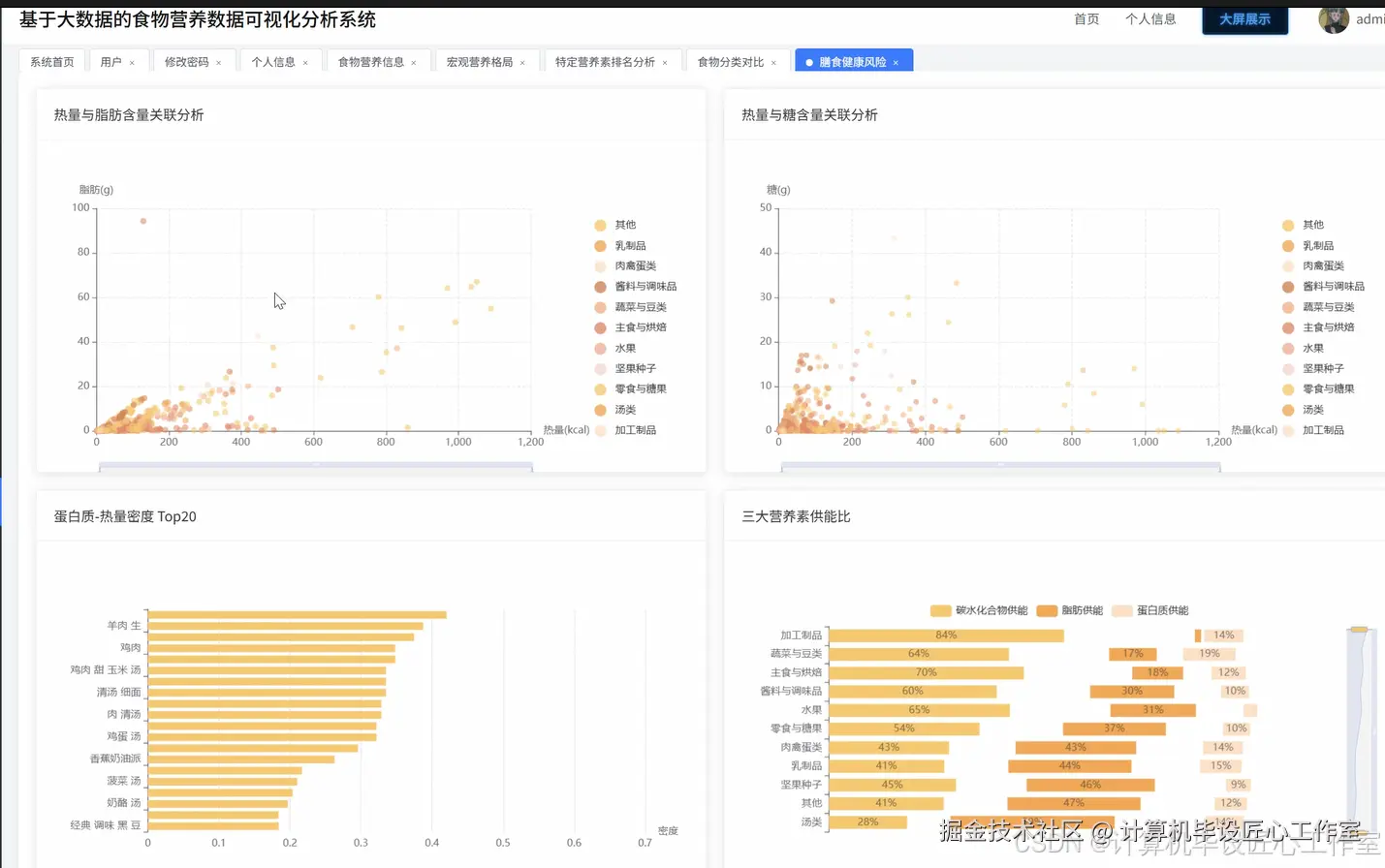Close the 食物营养信息 tab x icon
Image resolution: width=1385 pixels, height=868 pixels.
pyautogui.click(x=414, y=63)
